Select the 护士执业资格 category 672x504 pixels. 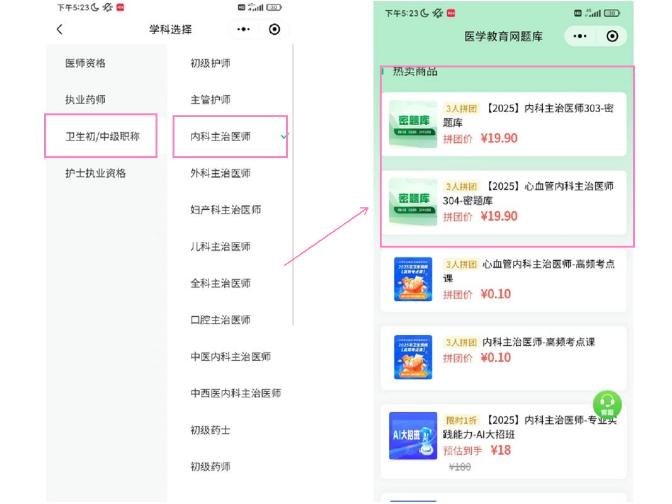(x=96, y=173)
